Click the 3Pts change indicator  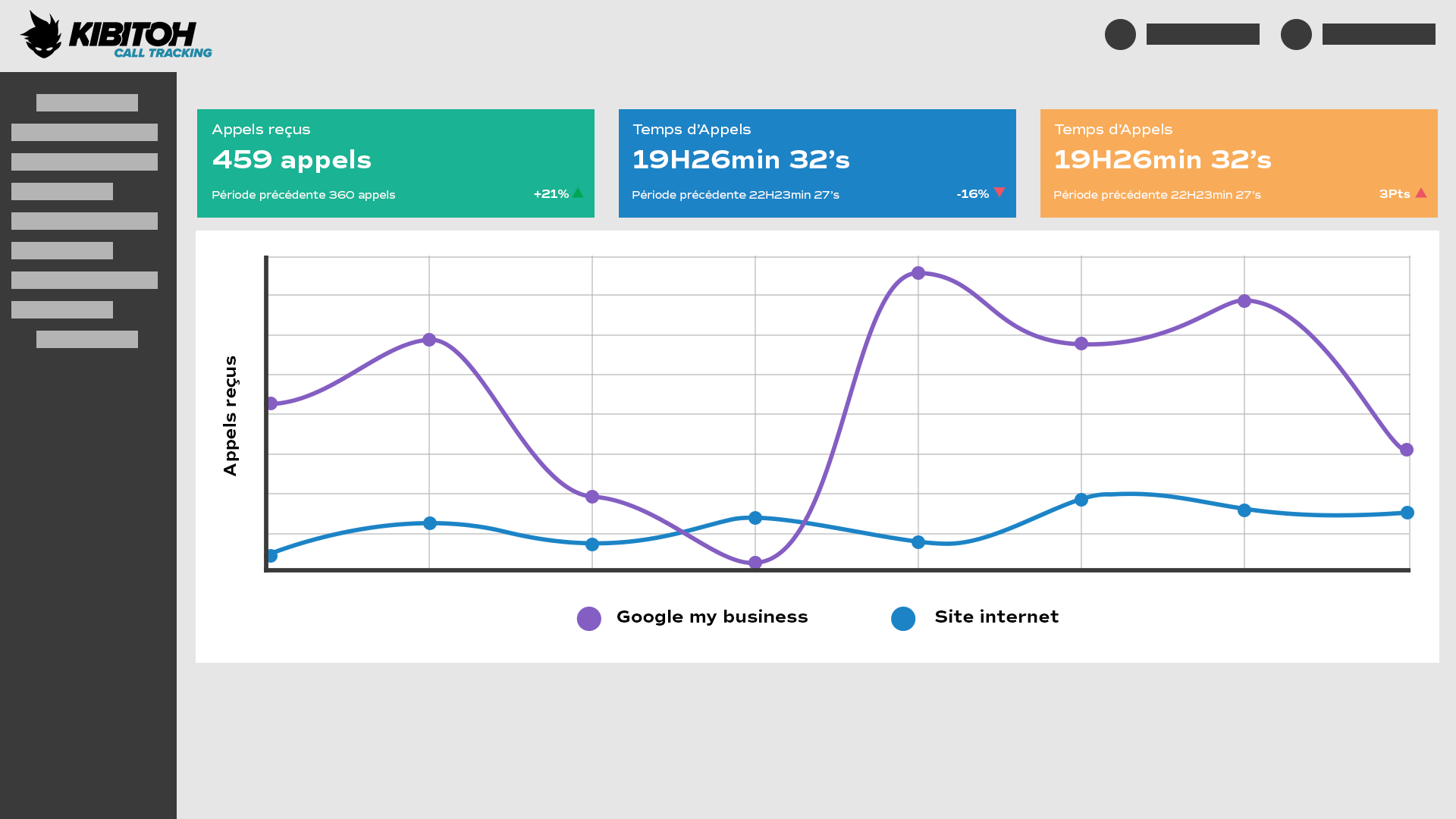[x=1395, y=194]
